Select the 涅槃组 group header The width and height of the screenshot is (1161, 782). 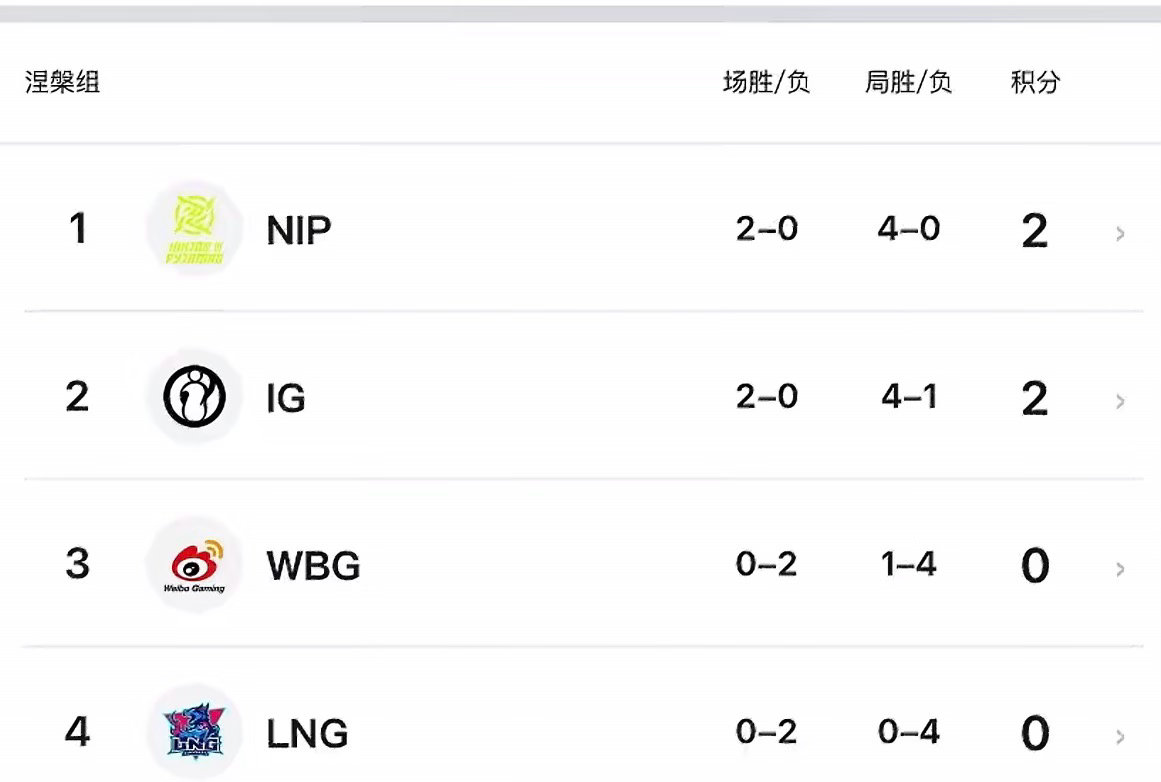tap(62, 81)
